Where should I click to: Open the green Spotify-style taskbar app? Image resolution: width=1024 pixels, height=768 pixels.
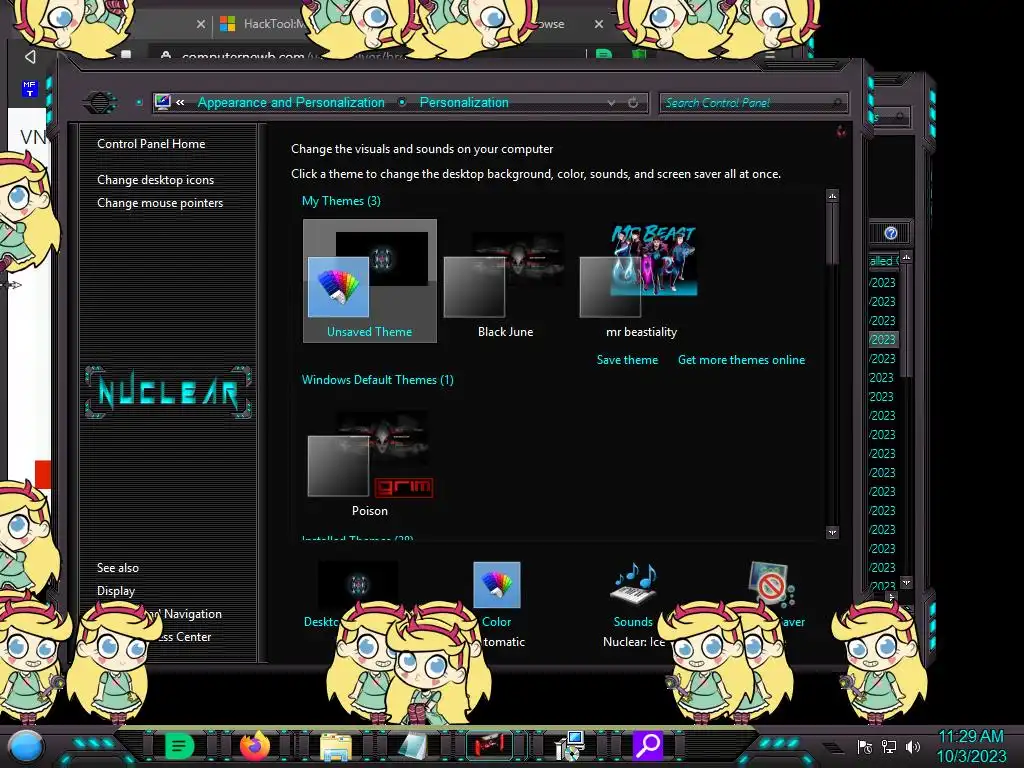(179, 746)
